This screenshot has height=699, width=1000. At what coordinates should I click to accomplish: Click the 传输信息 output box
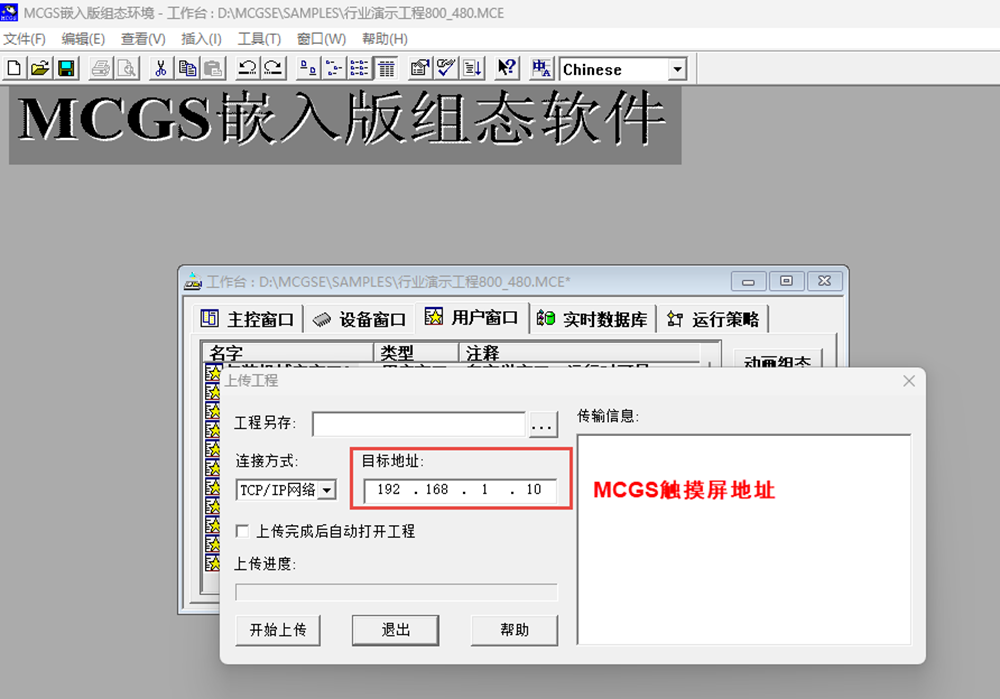744,540
